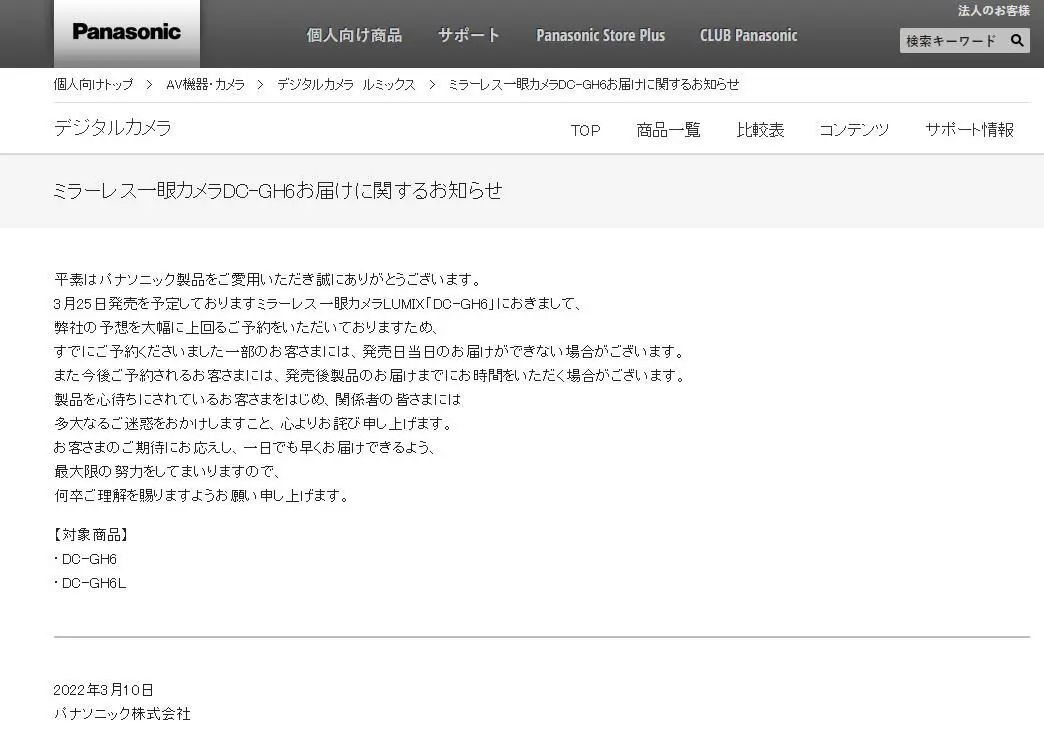
Task: Open the サポート情報 tab
Action: [x=969, y=130]
